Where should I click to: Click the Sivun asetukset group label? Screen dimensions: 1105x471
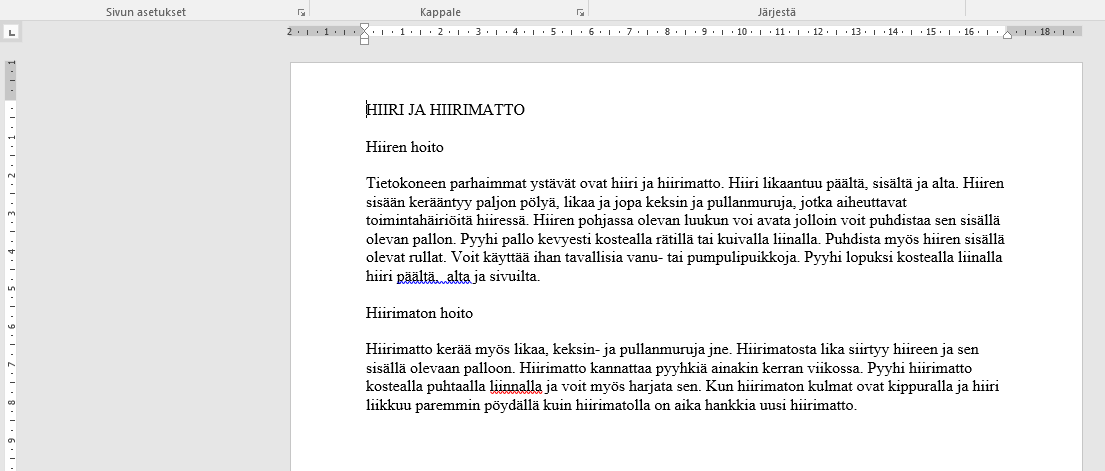(x=146, y=12)
